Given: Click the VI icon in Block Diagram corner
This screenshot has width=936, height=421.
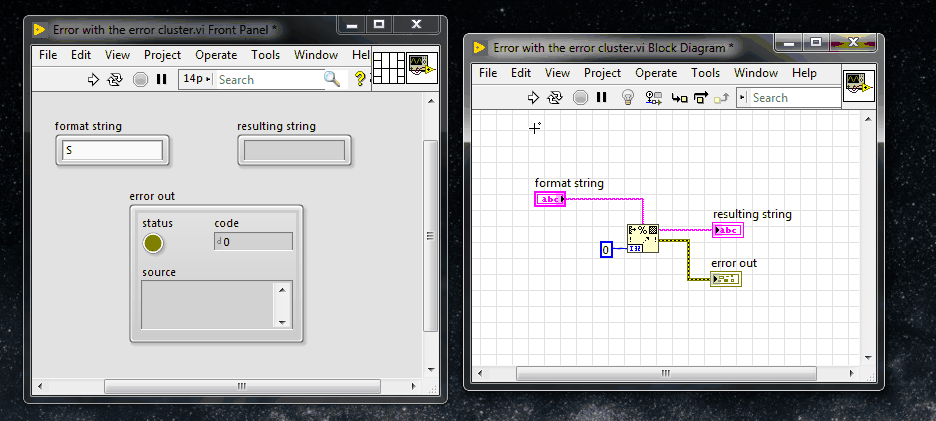Looking at the screenshot, I should coord(858,86).
